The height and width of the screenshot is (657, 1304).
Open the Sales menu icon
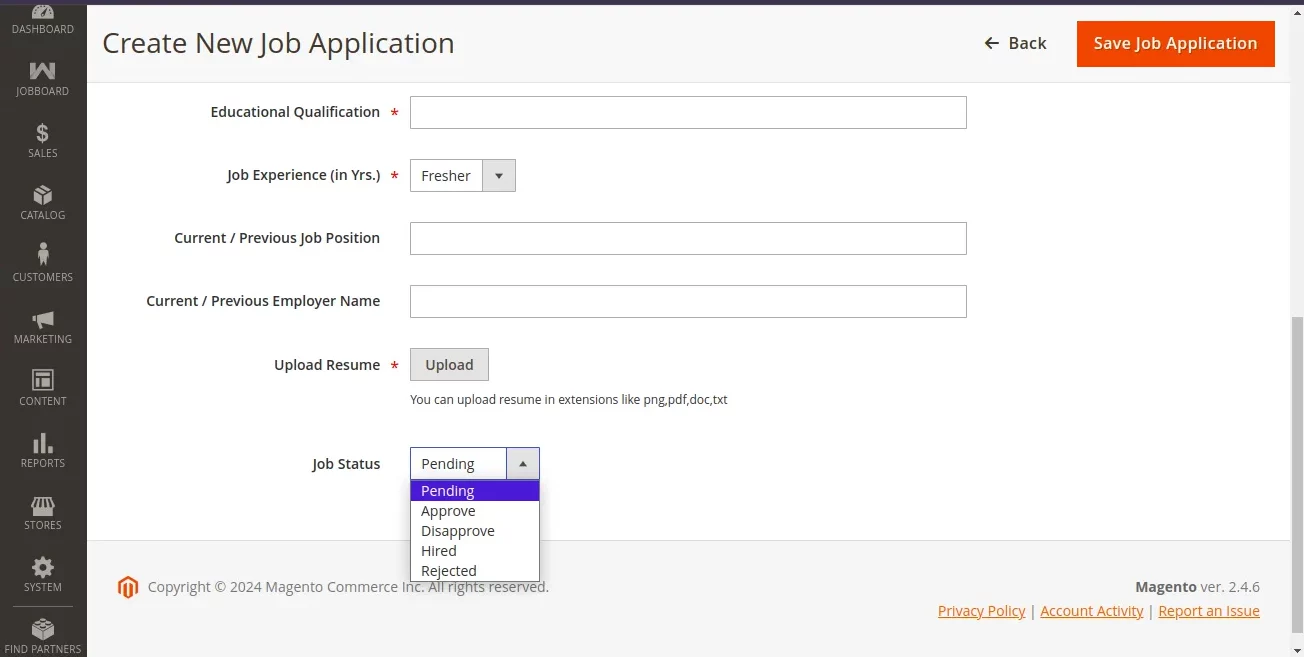(x=42, y=134)
